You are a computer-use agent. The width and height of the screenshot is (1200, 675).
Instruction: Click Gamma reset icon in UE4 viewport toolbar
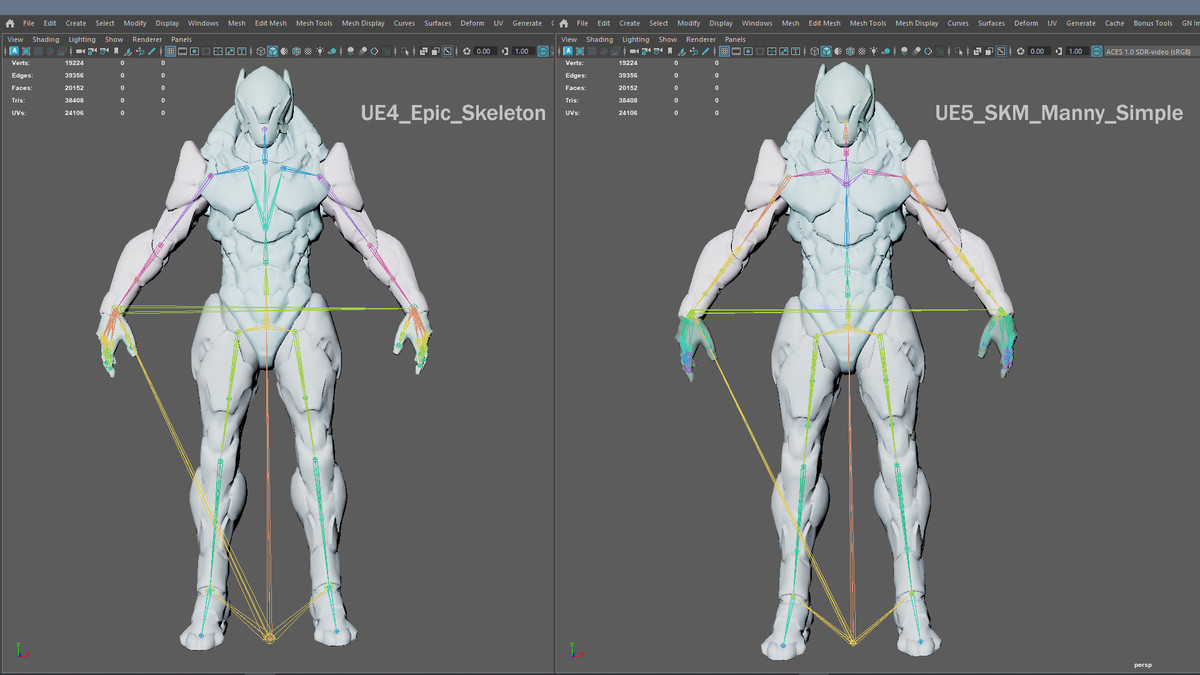coord(505,51)
